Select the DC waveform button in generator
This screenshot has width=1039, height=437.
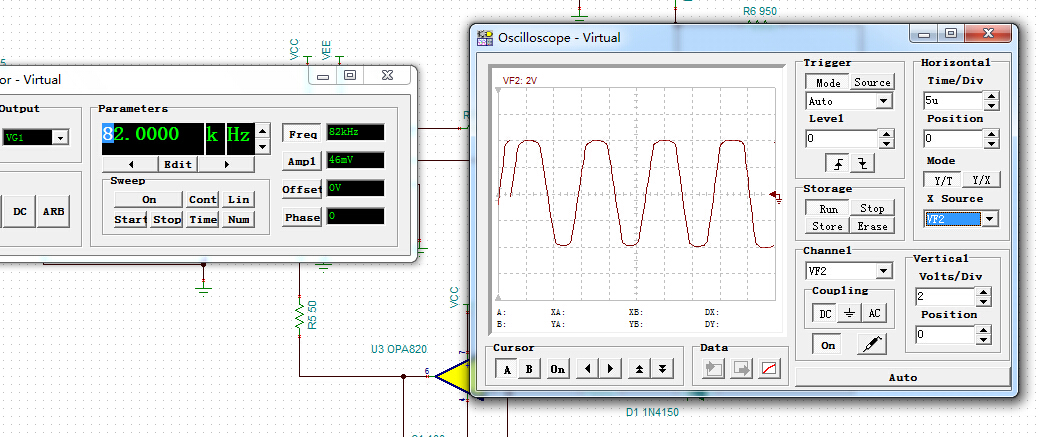[x=20, y=212]
